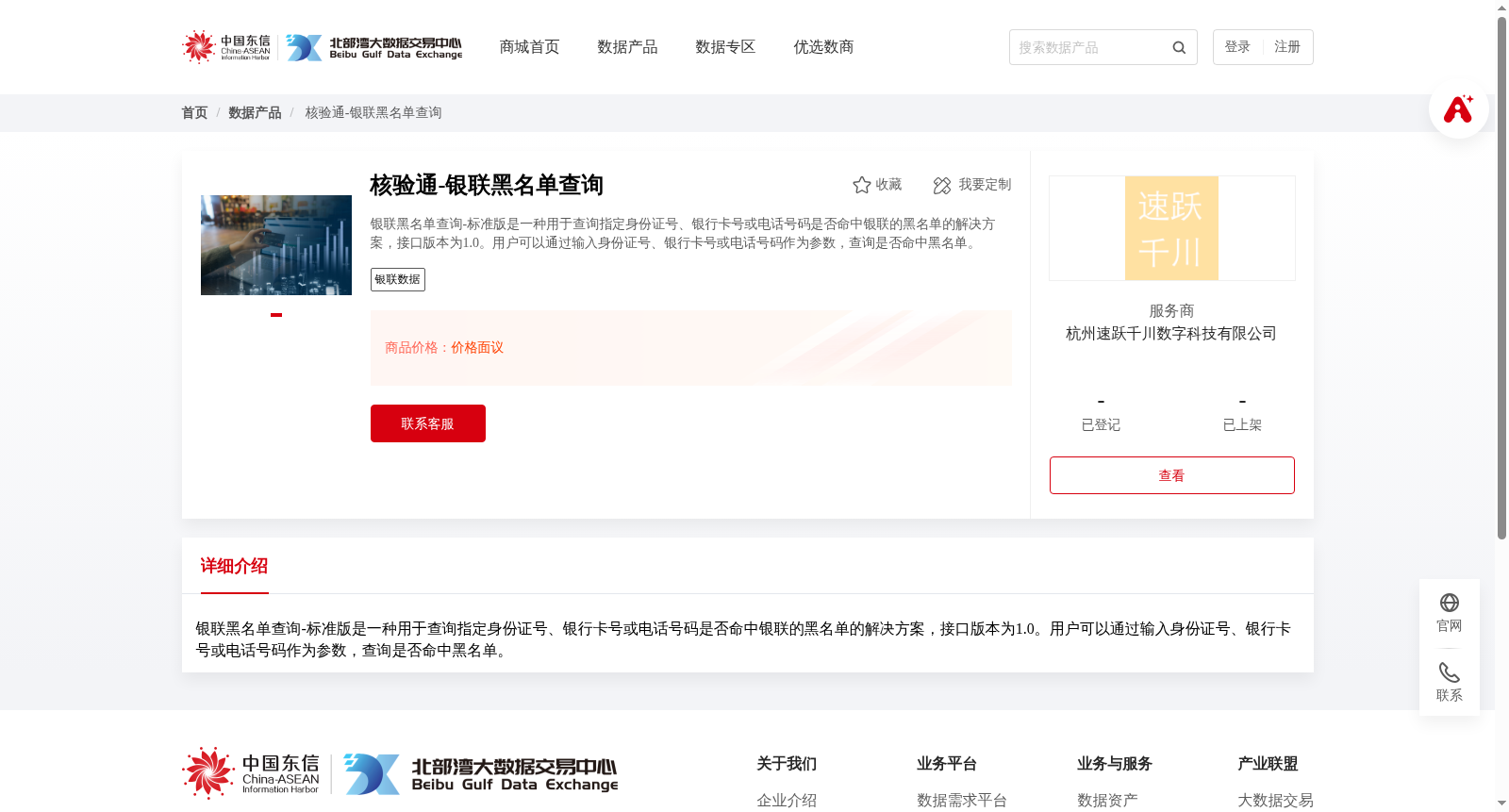Click the 登录 link
The image size is (1509, 812).
click(x=1237, y=47)
